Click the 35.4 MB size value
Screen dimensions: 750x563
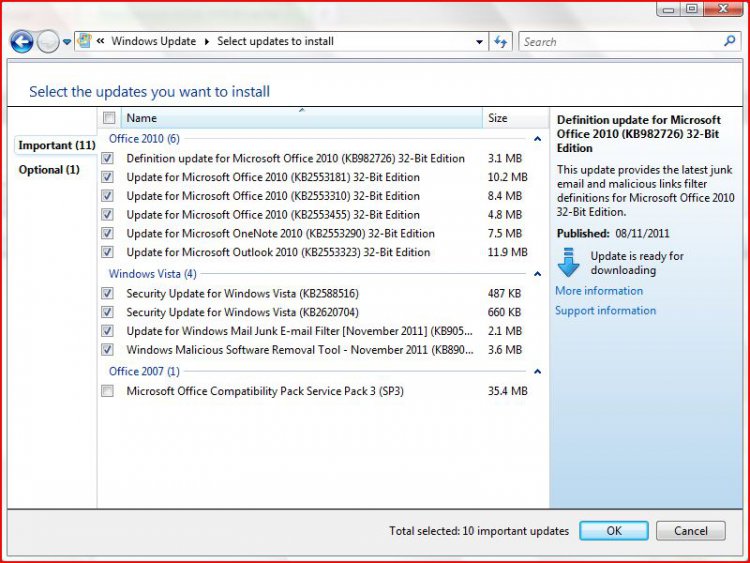point(507,391)
